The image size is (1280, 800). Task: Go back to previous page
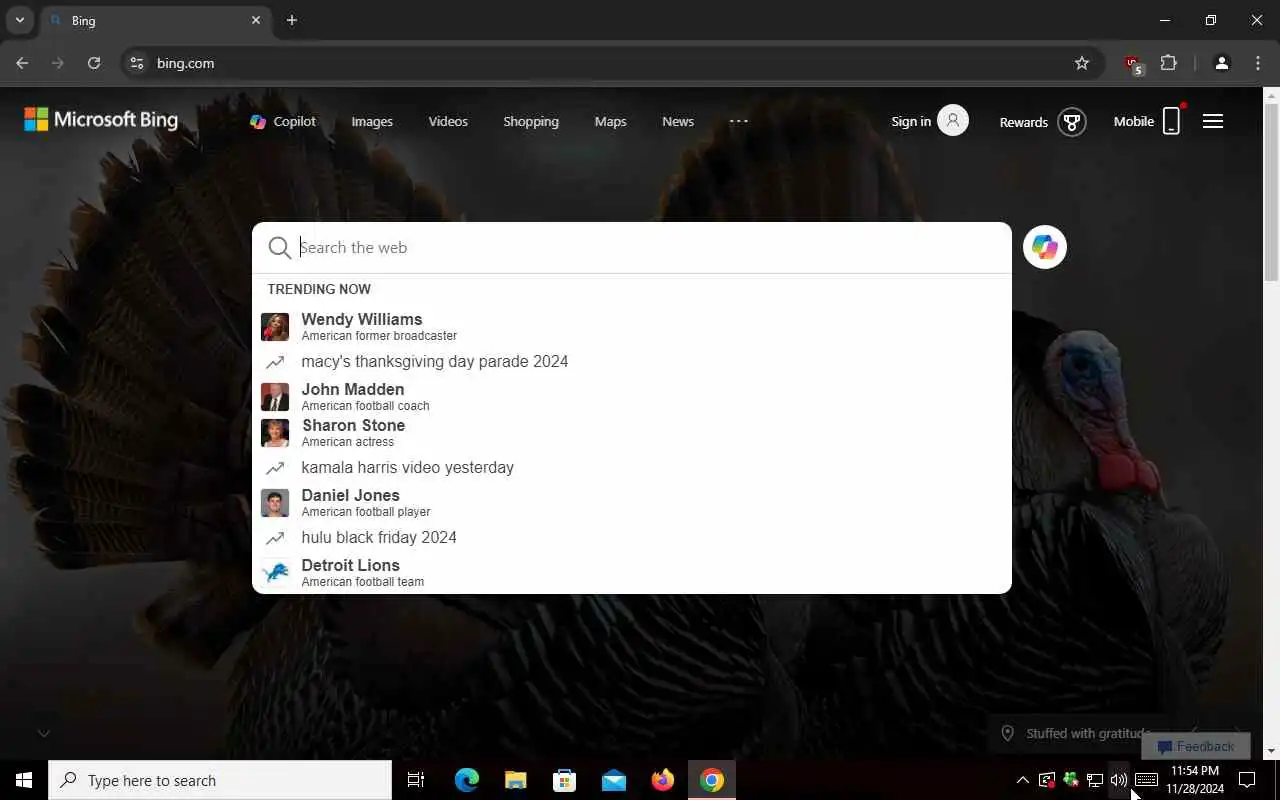(22, 63)
